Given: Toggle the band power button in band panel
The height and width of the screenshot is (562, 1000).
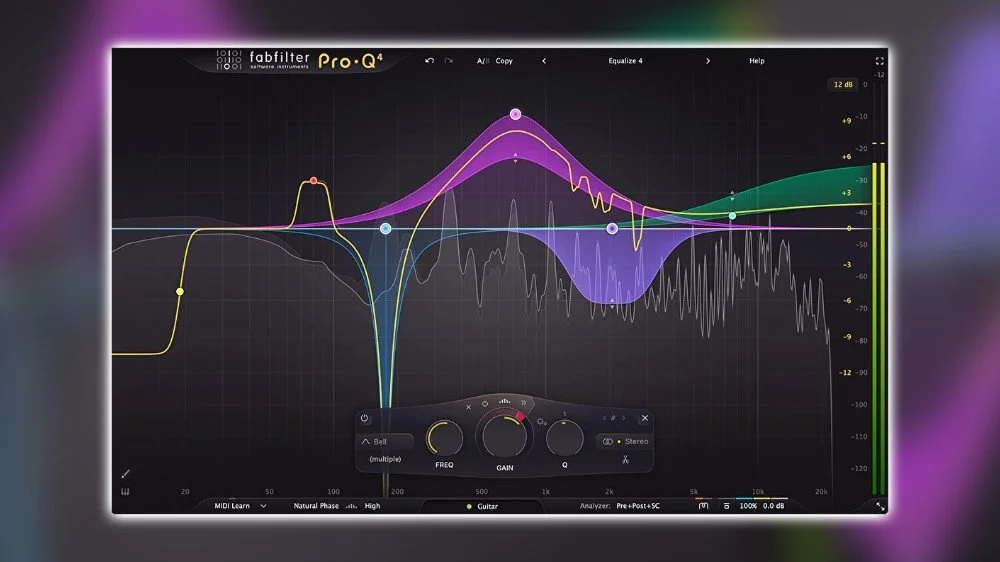Looking at the screenshot, I should (x=364, y=418).
